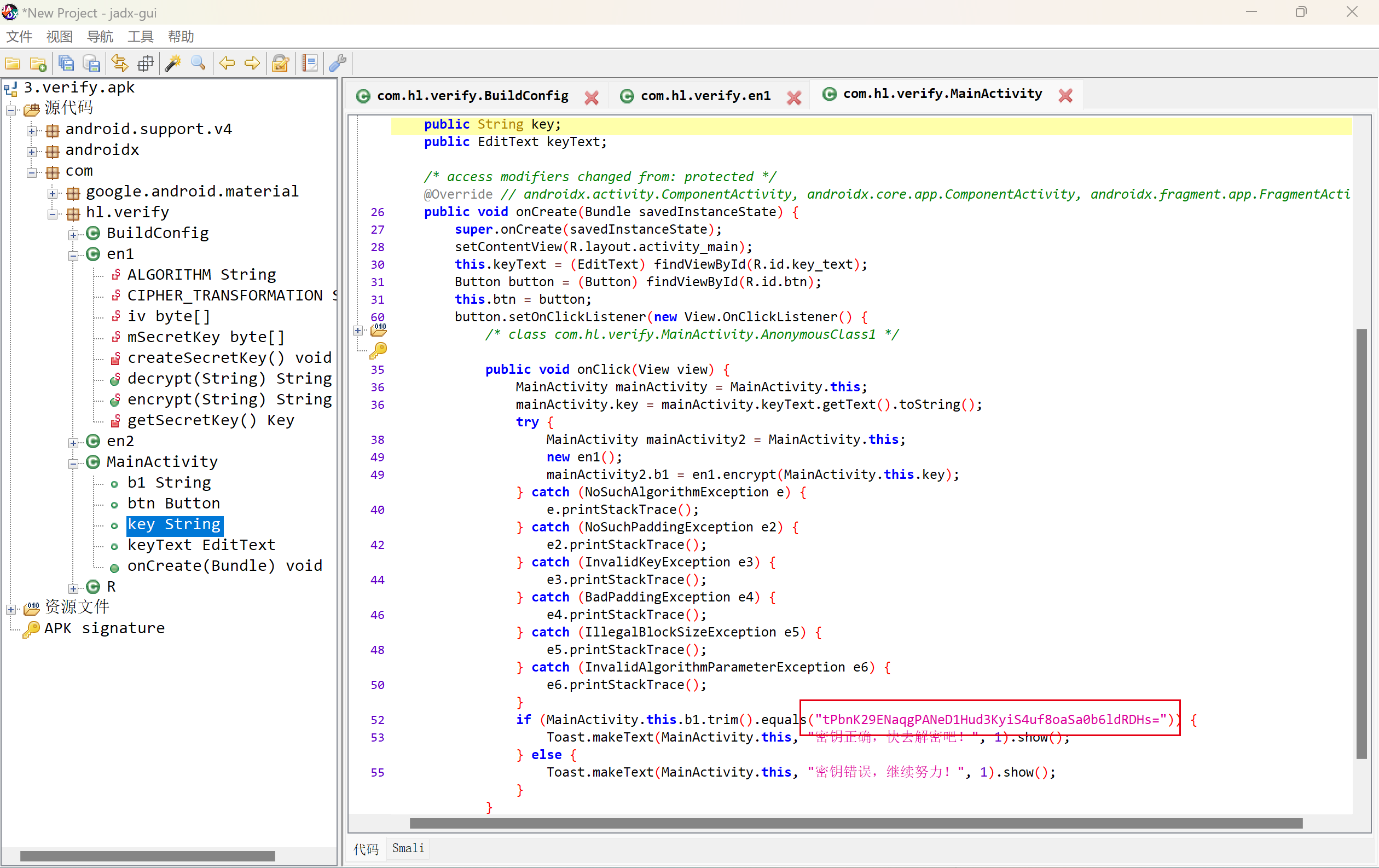This screenshot has height=868, width=1379.
Task: Expand the google.android.material package
Action: 53,193
